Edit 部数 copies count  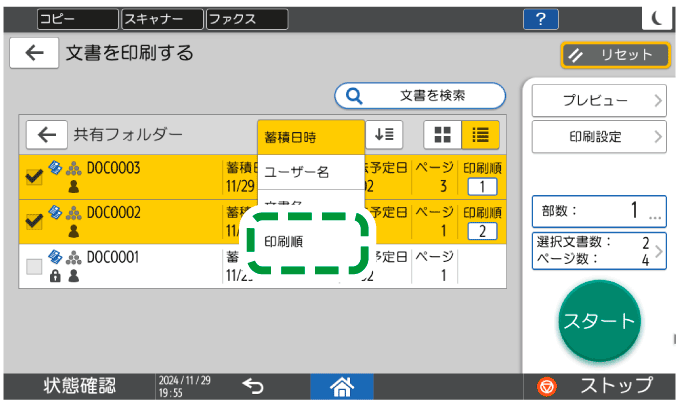click(x=599, y=211)
